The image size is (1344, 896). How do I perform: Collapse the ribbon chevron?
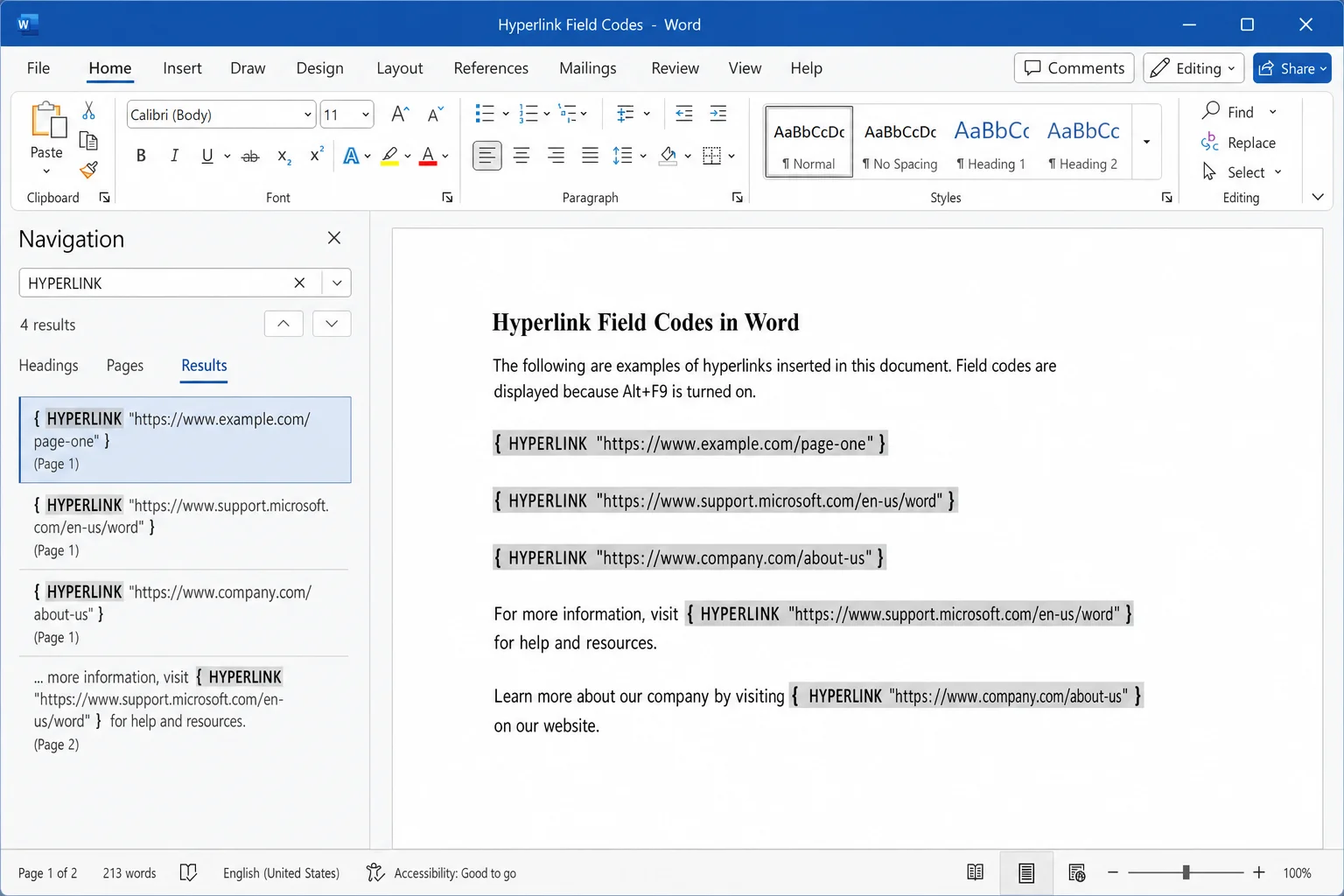click(1318, 197)
